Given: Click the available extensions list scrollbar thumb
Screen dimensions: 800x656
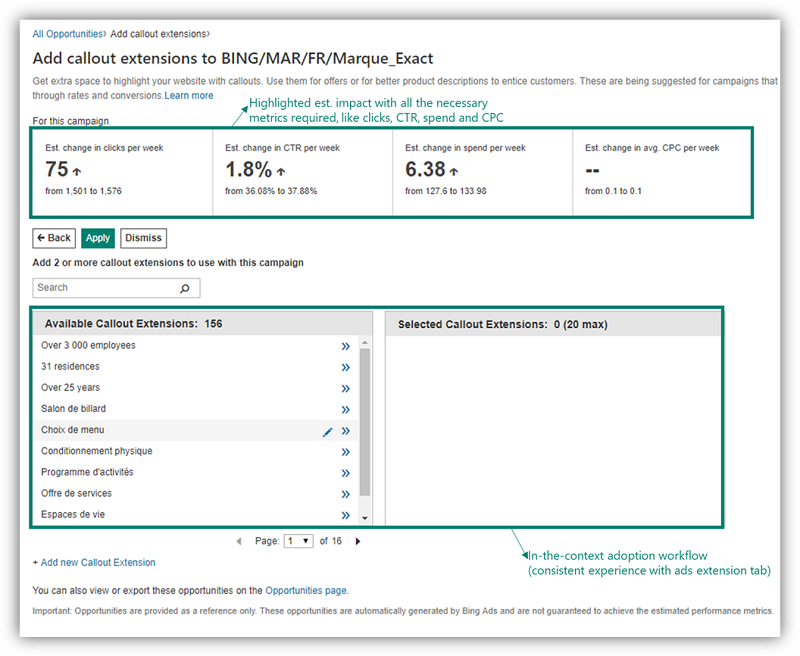Looking at the screenshot, I should click(x=364, y=422).
